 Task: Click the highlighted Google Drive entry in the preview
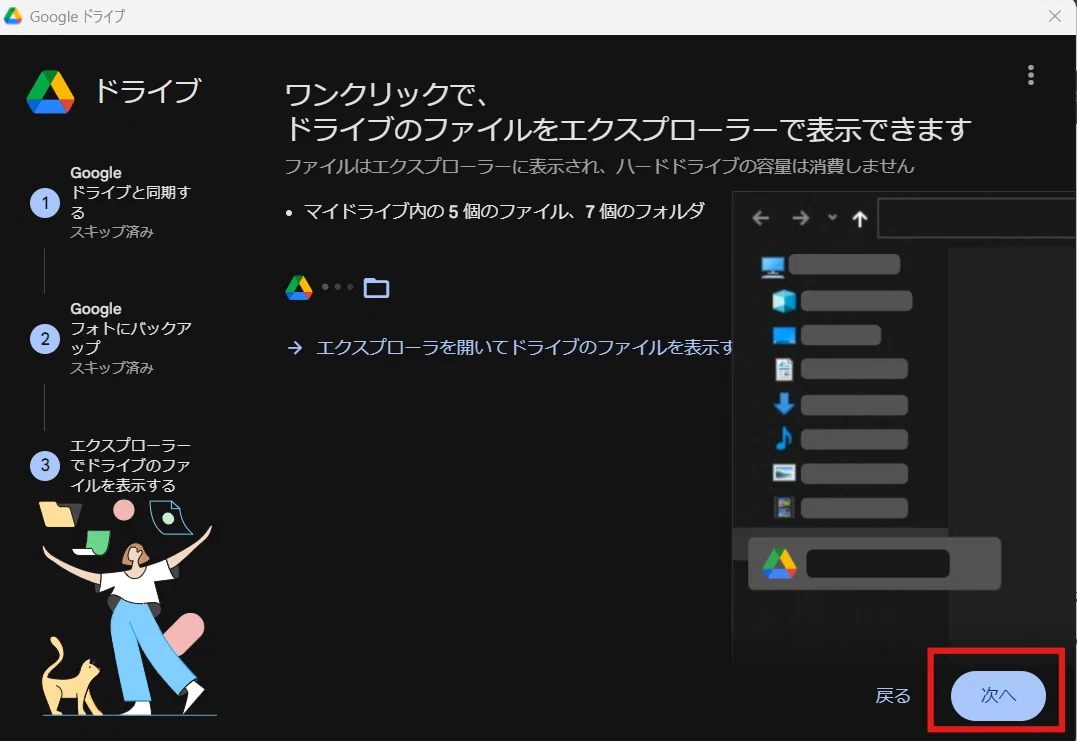pos(874,563)
